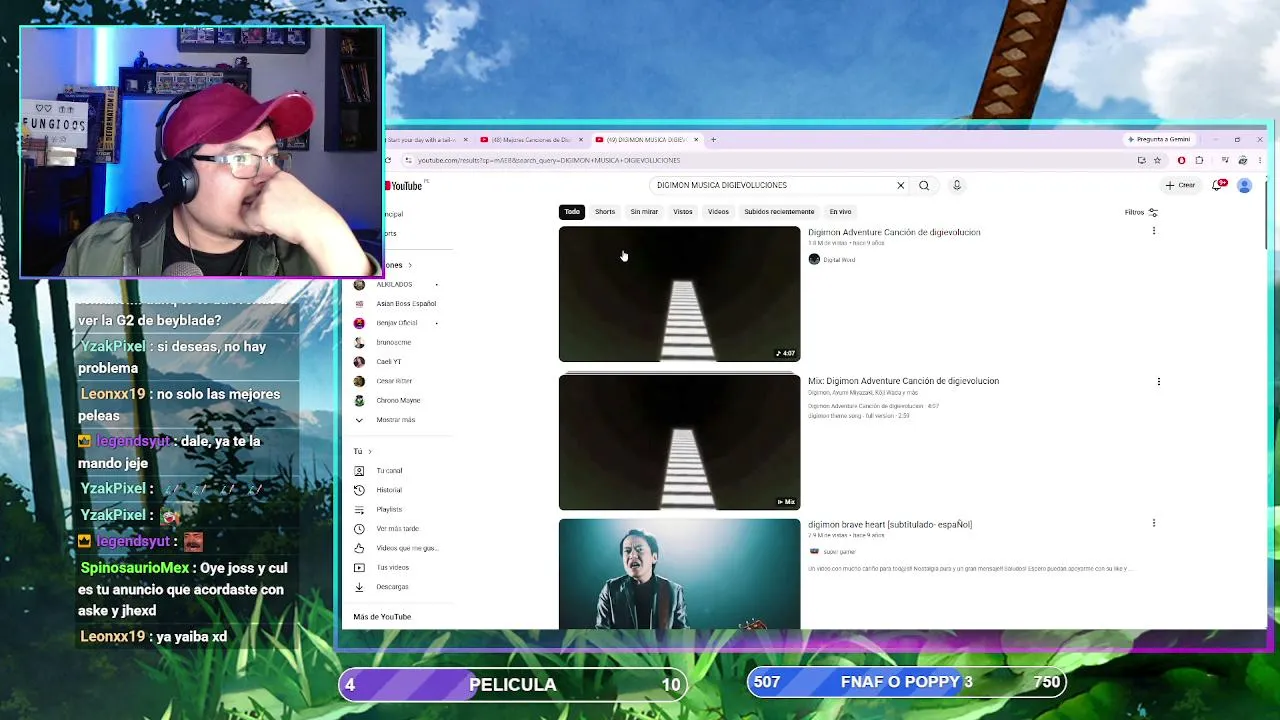Select the Videos filter chip
The height and width of the screenshot is (720, 1280).
(718, 212)
